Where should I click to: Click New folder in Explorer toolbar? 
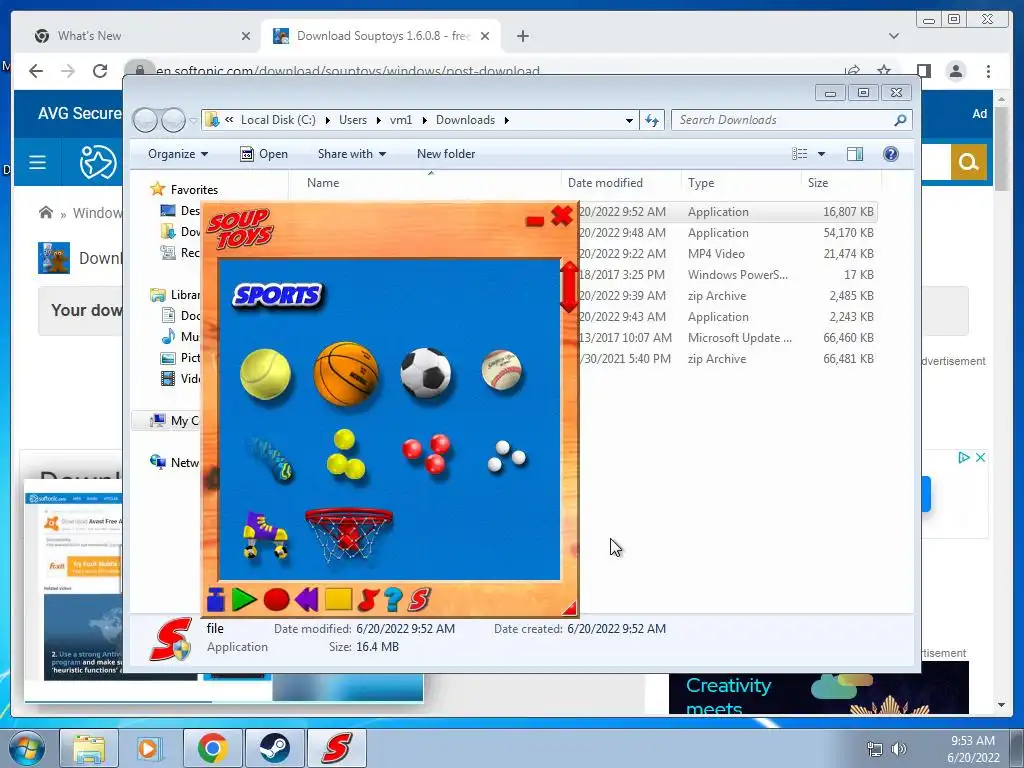(x=446, y=153)
